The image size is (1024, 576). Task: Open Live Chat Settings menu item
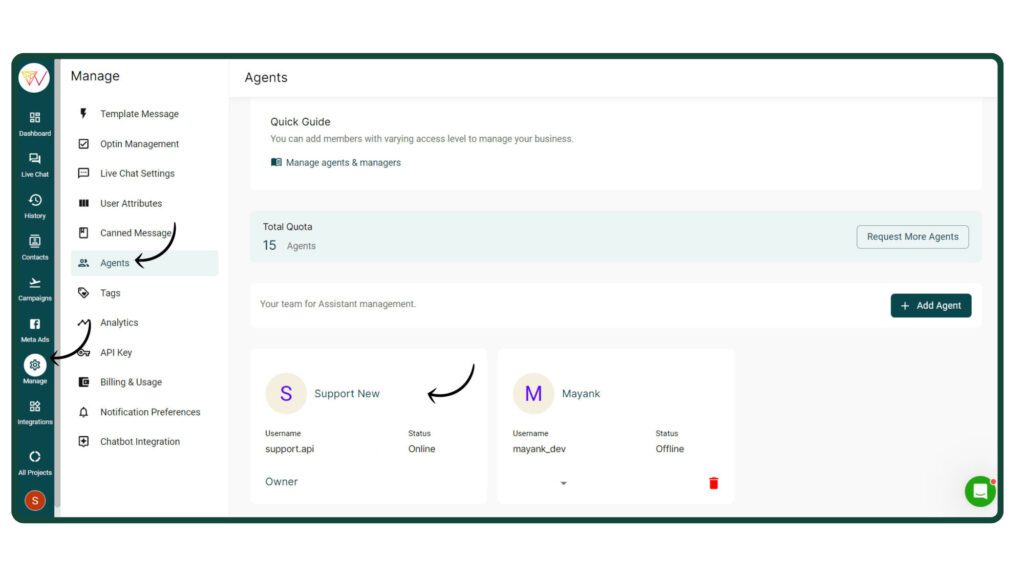pos(137,174)
